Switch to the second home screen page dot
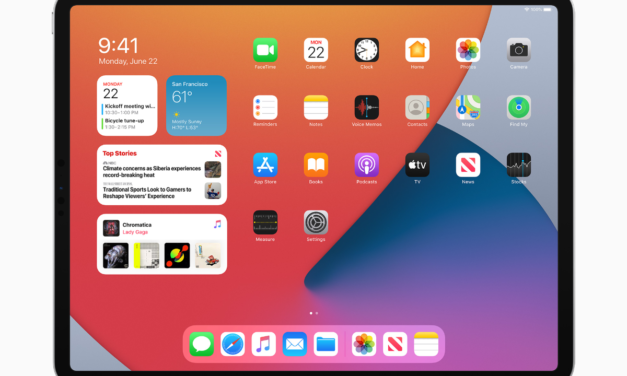Viewport: 627px width, 376px height. pos(317,313)
